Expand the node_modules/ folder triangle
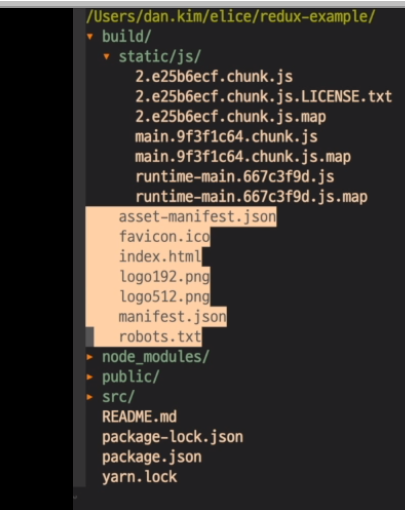Viewport: 405px width, 510px height. 90,357
